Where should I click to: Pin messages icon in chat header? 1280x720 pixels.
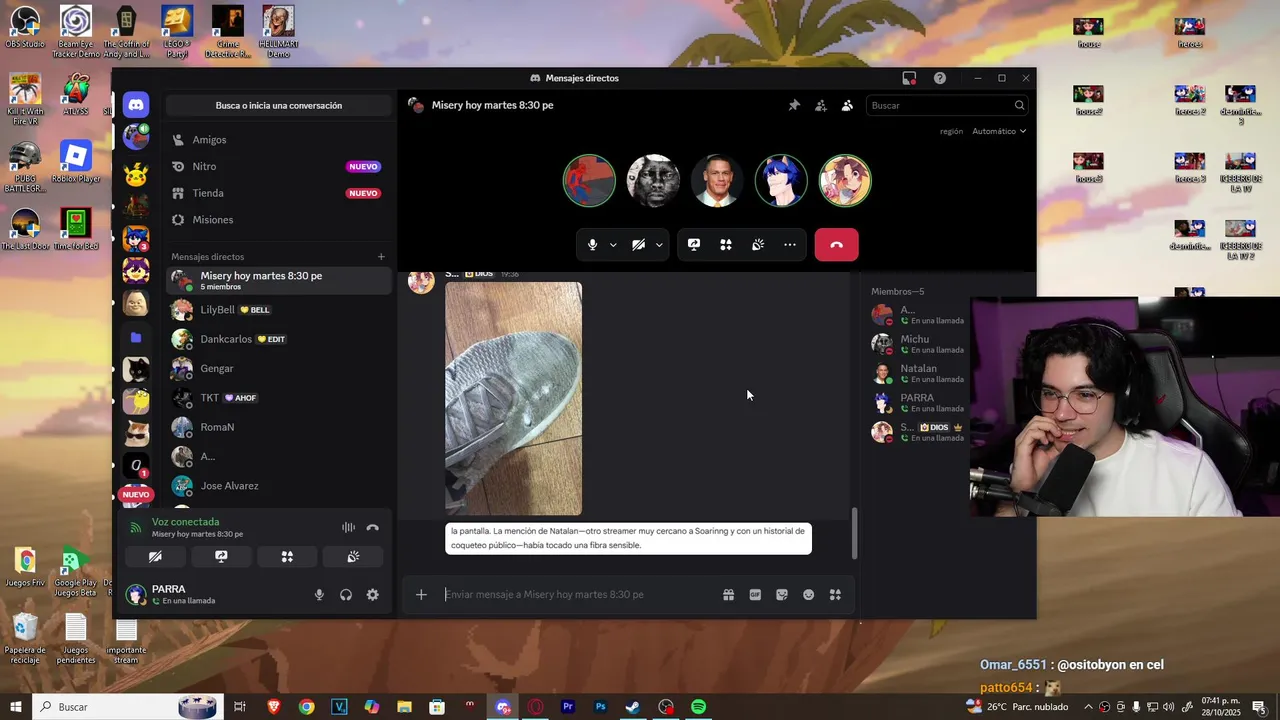click(x=794, y=105)
